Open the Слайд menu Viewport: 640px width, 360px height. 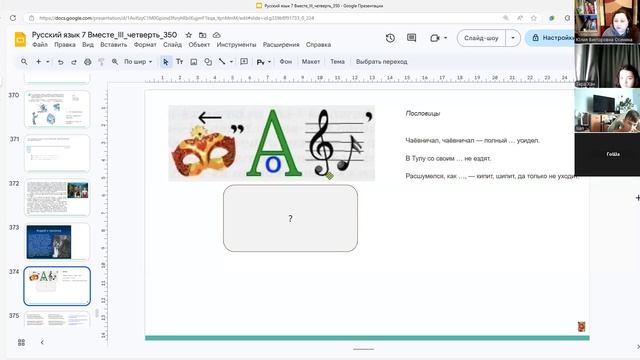click(172, 44)
